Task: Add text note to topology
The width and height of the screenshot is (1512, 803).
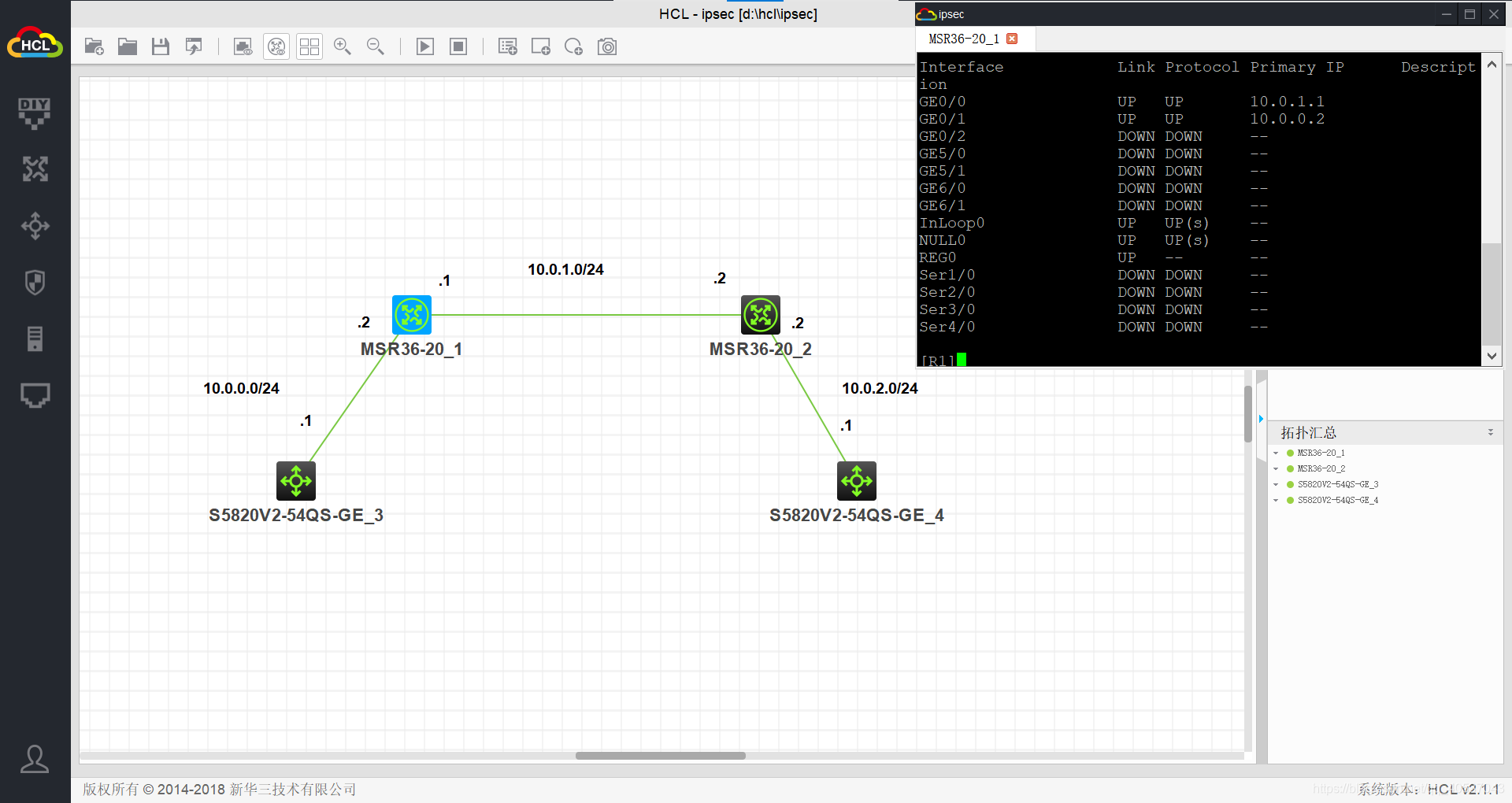Action: tap(508, 46)
